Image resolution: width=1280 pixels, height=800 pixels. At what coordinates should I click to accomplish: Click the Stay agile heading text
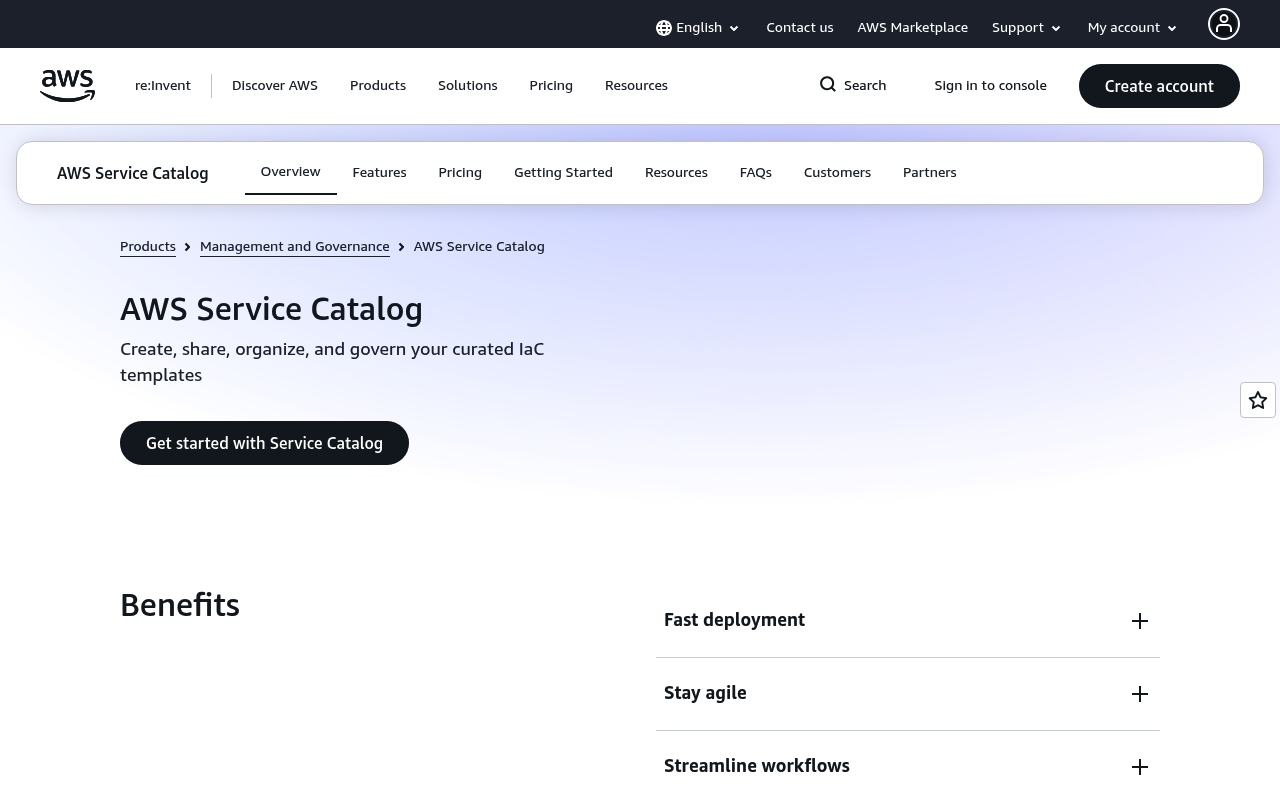705,693
